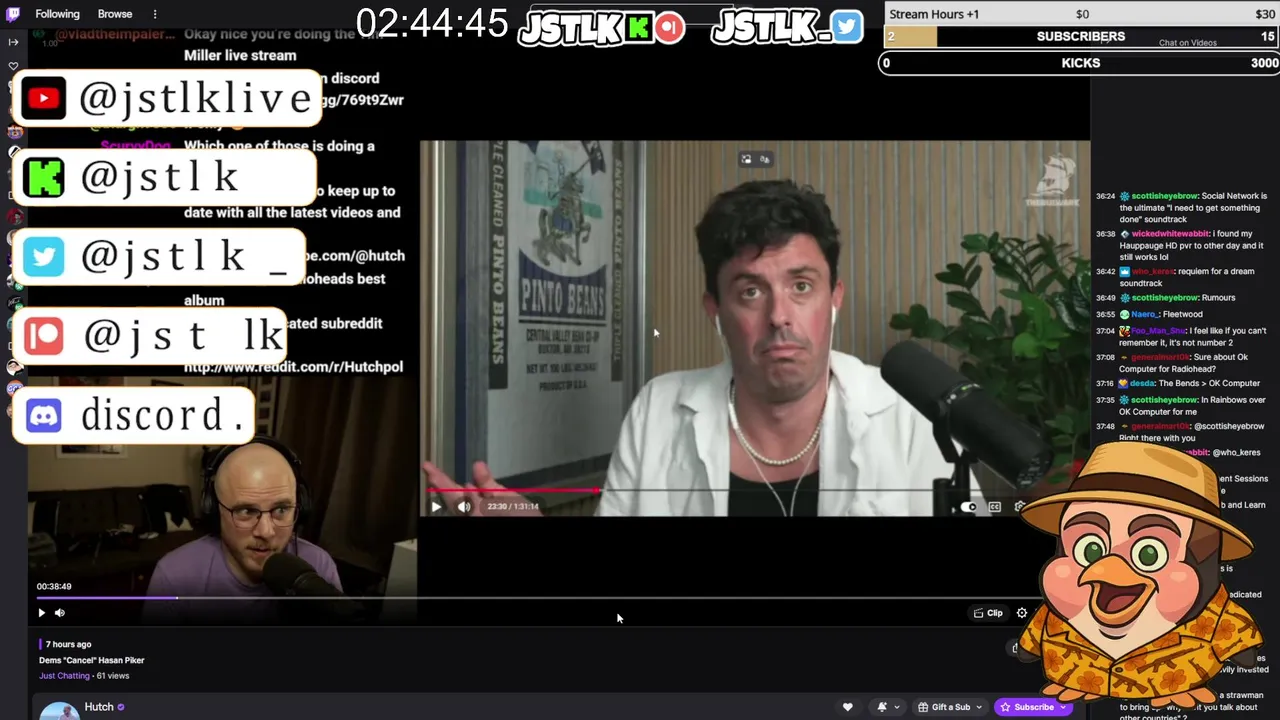Open desda username in chat
The width and height of the screenshot is (1280, 720).
point(1143,383)
